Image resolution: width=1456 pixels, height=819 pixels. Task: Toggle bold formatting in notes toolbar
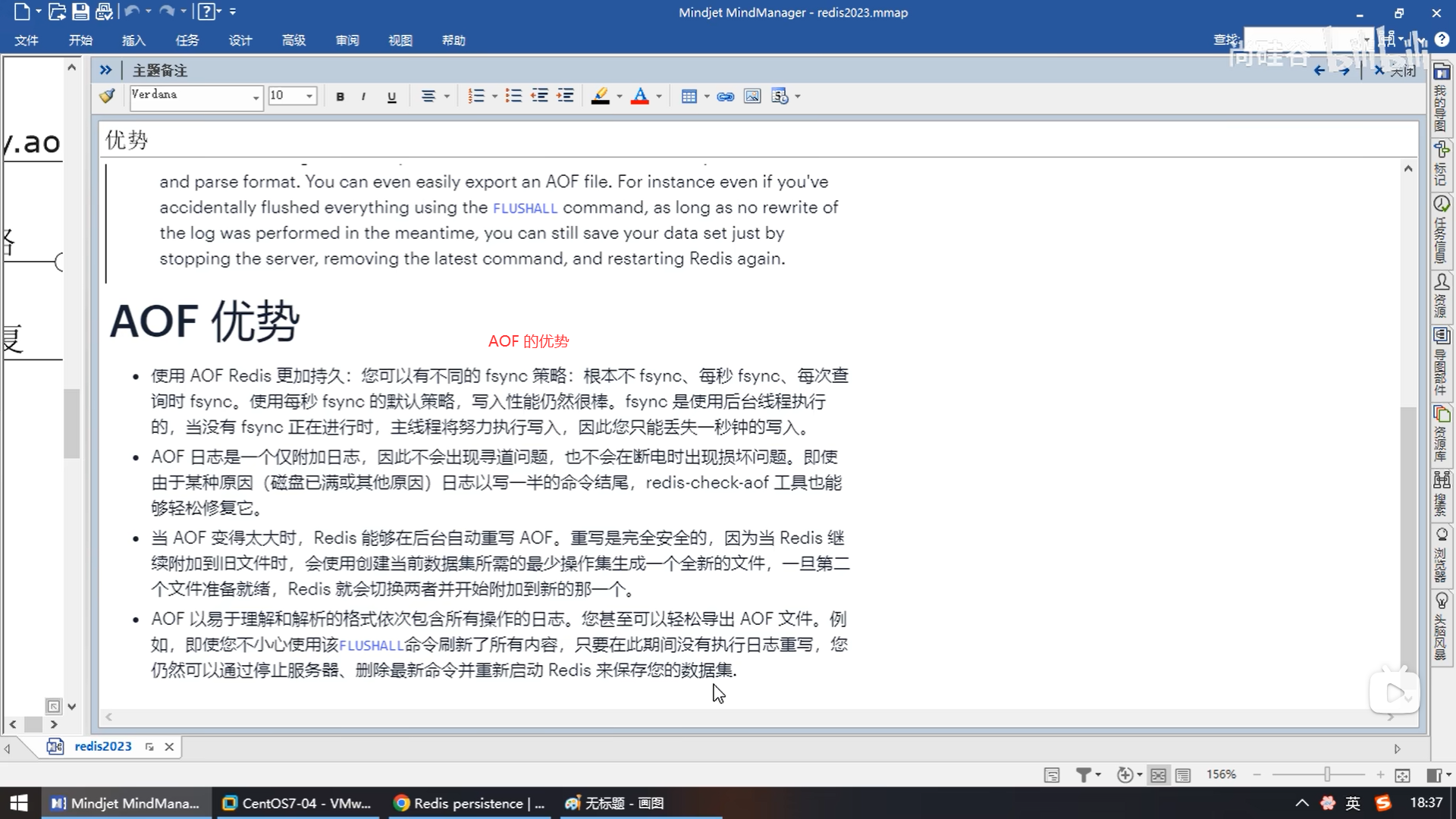click(x=340, y=96)
